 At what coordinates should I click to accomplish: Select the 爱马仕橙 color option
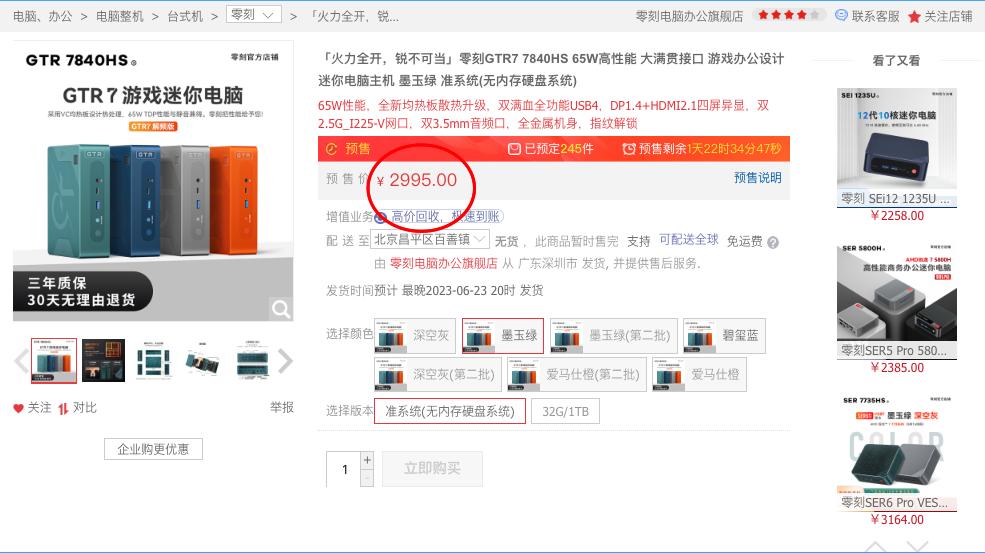tap(699, 375)
